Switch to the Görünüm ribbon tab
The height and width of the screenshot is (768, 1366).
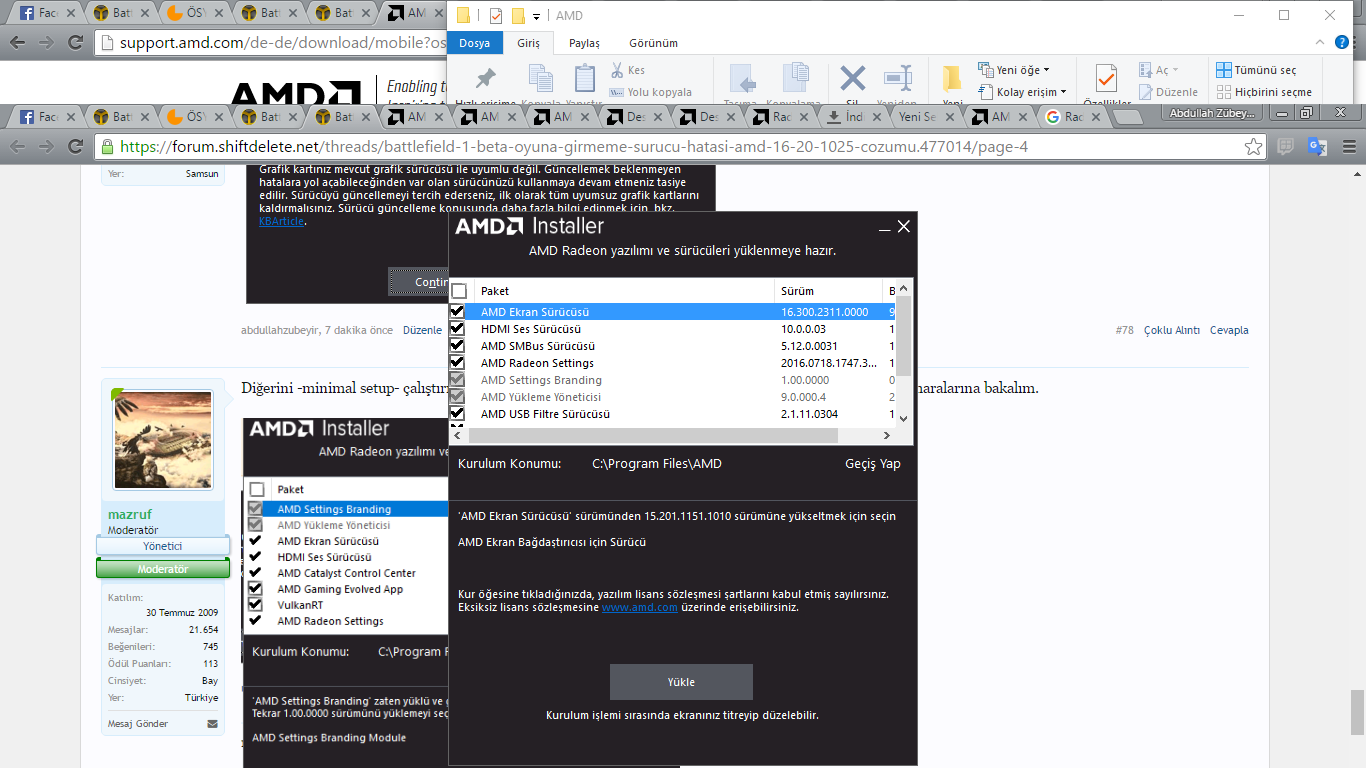click(x=654, y=43)
